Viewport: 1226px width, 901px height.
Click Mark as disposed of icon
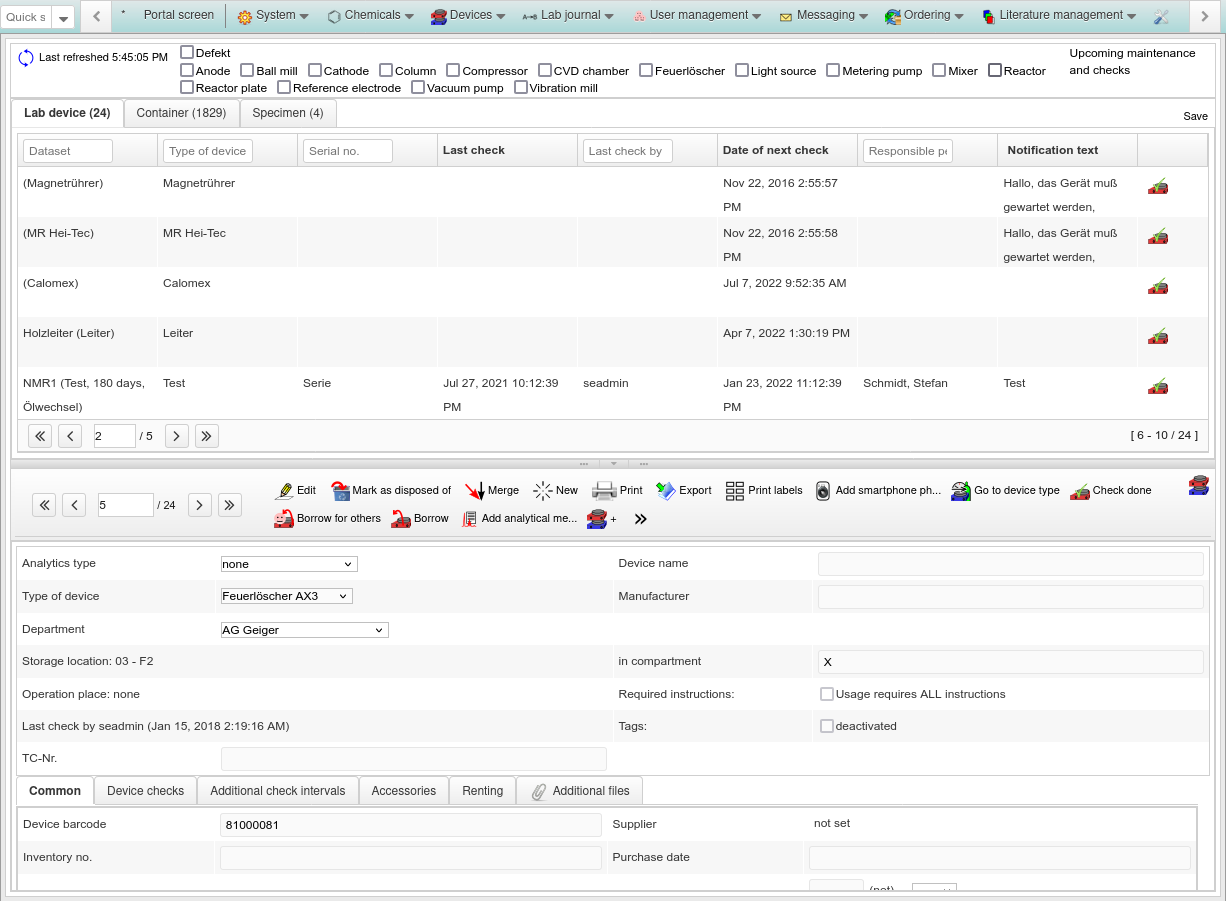(x=340, y=491)
